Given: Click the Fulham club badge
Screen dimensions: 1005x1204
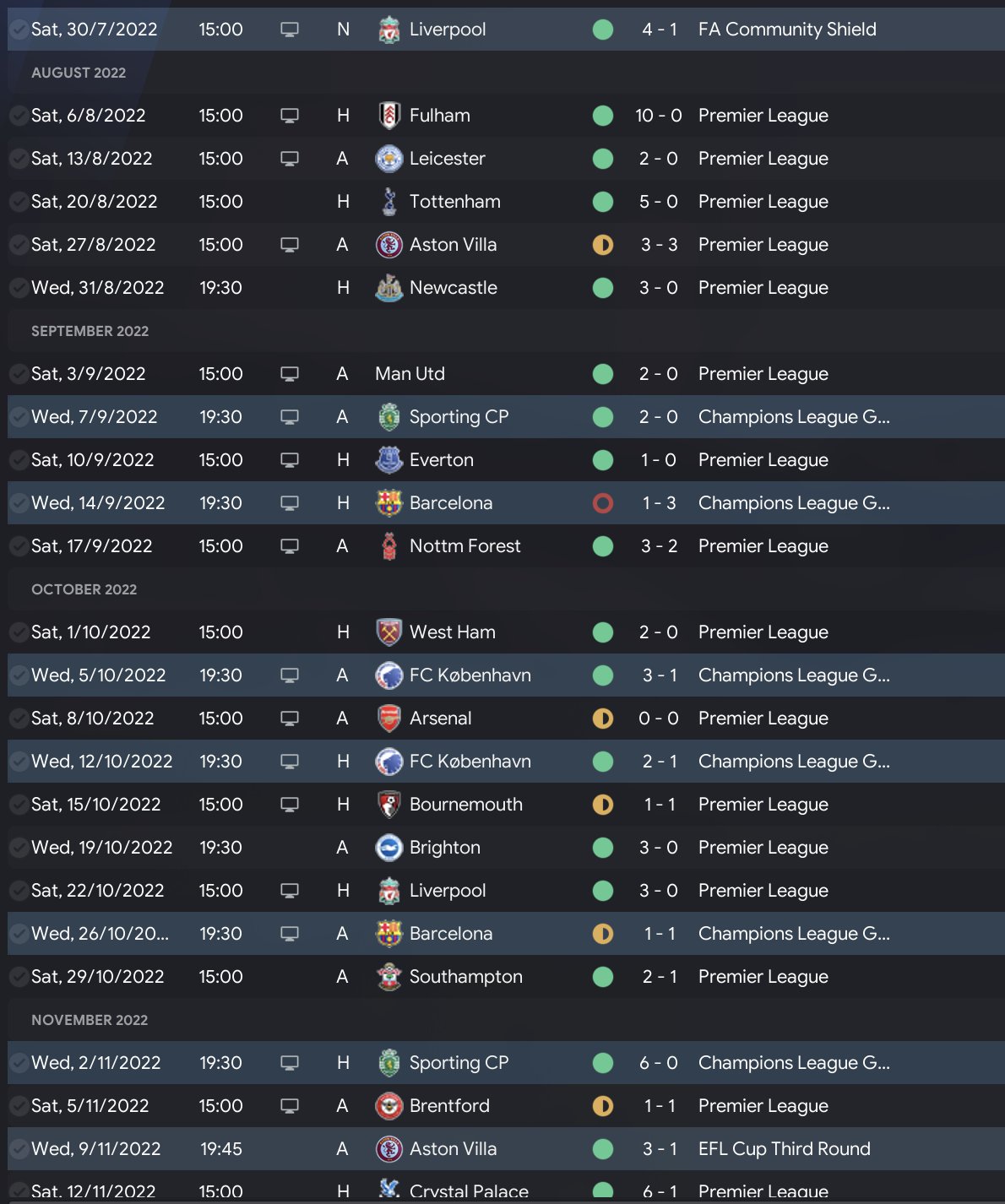Looking at the screenshot, I should tap(388, 116).
